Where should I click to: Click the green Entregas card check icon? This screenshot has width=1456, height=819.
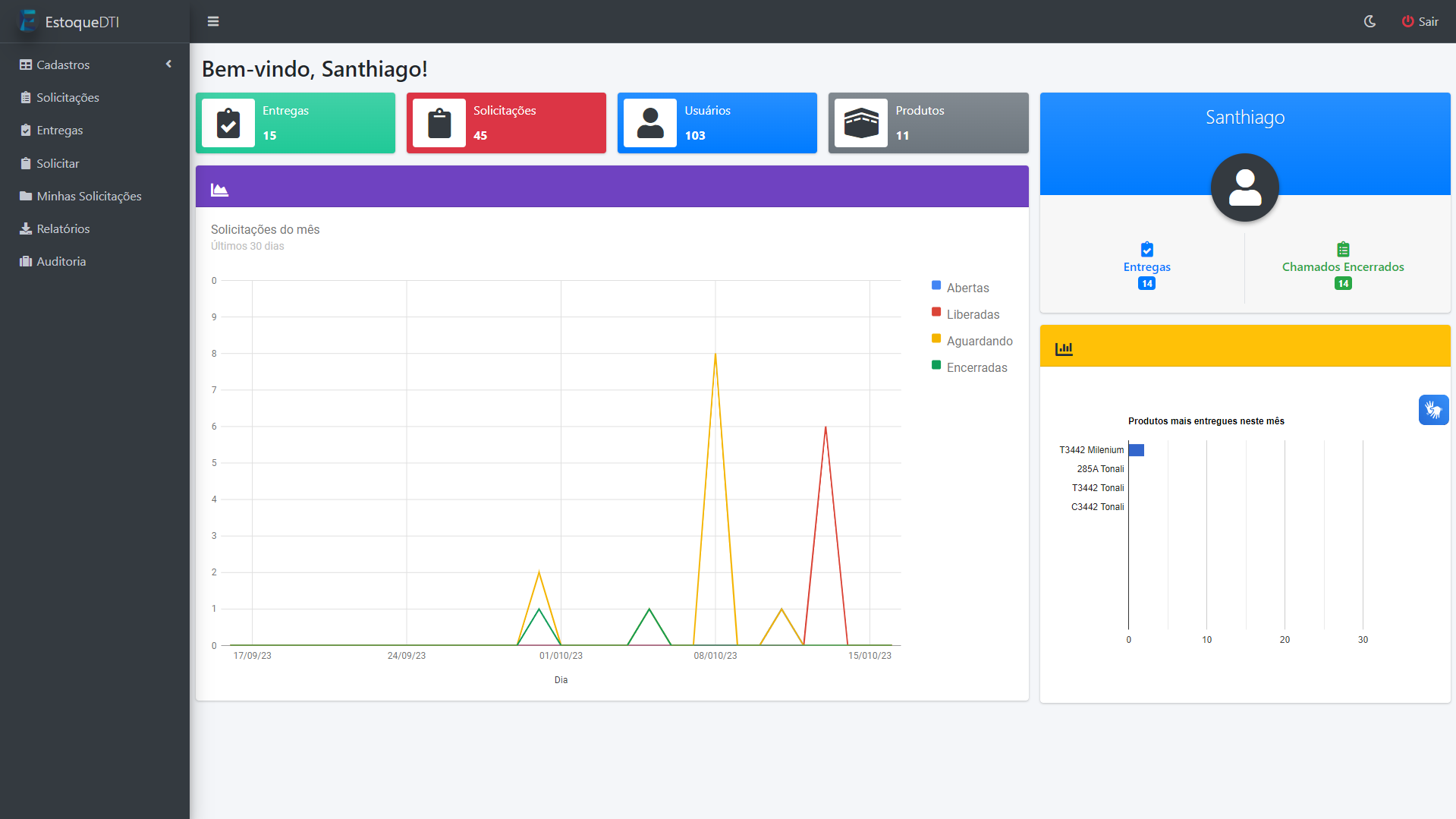tap(228, 123)
